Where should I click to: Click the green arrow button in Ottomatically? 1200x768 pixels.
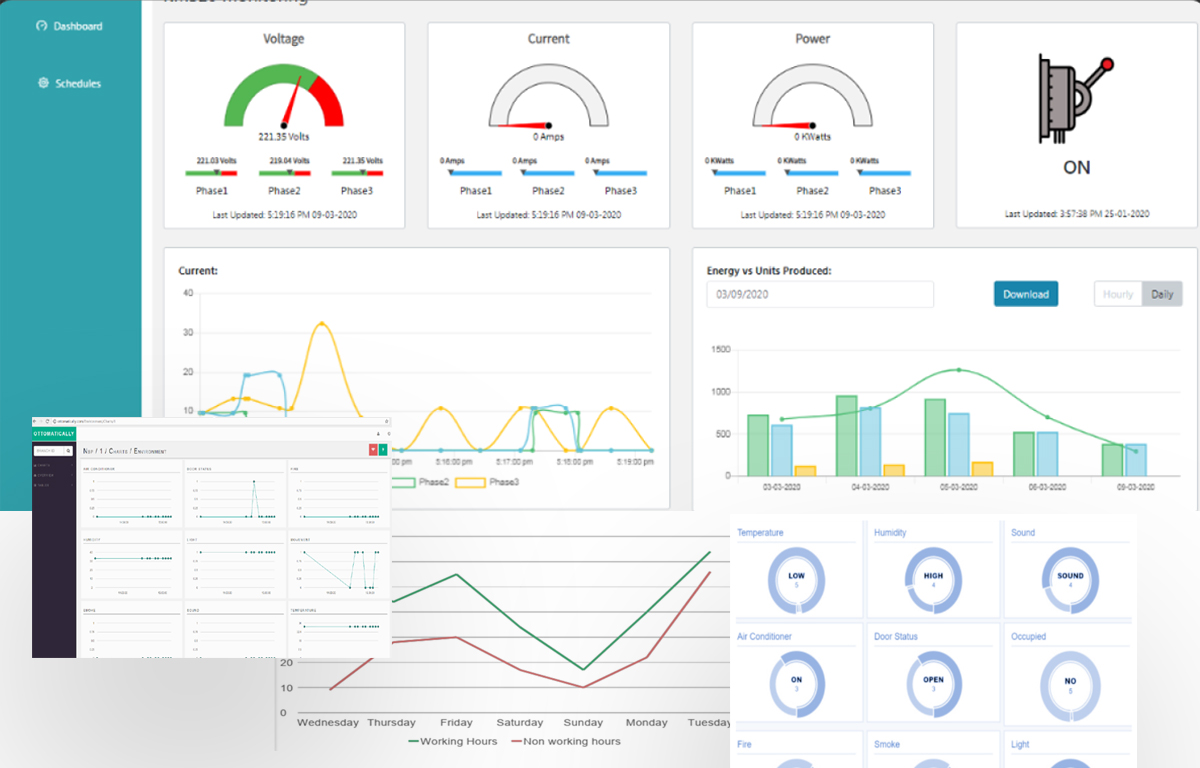(x=383, y=450)
